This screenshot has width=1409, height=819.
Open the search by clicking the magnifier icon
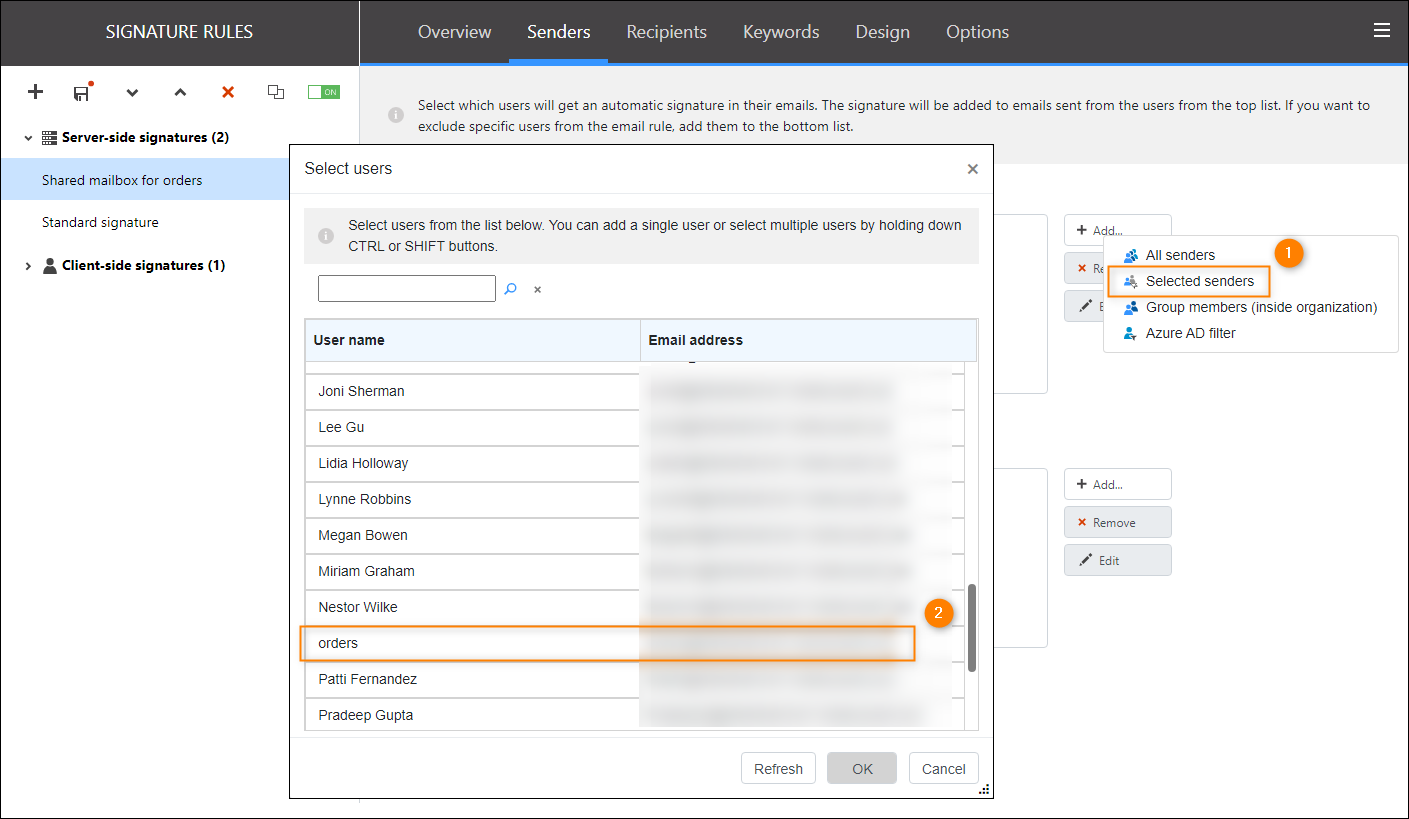(x=511, y=288)
